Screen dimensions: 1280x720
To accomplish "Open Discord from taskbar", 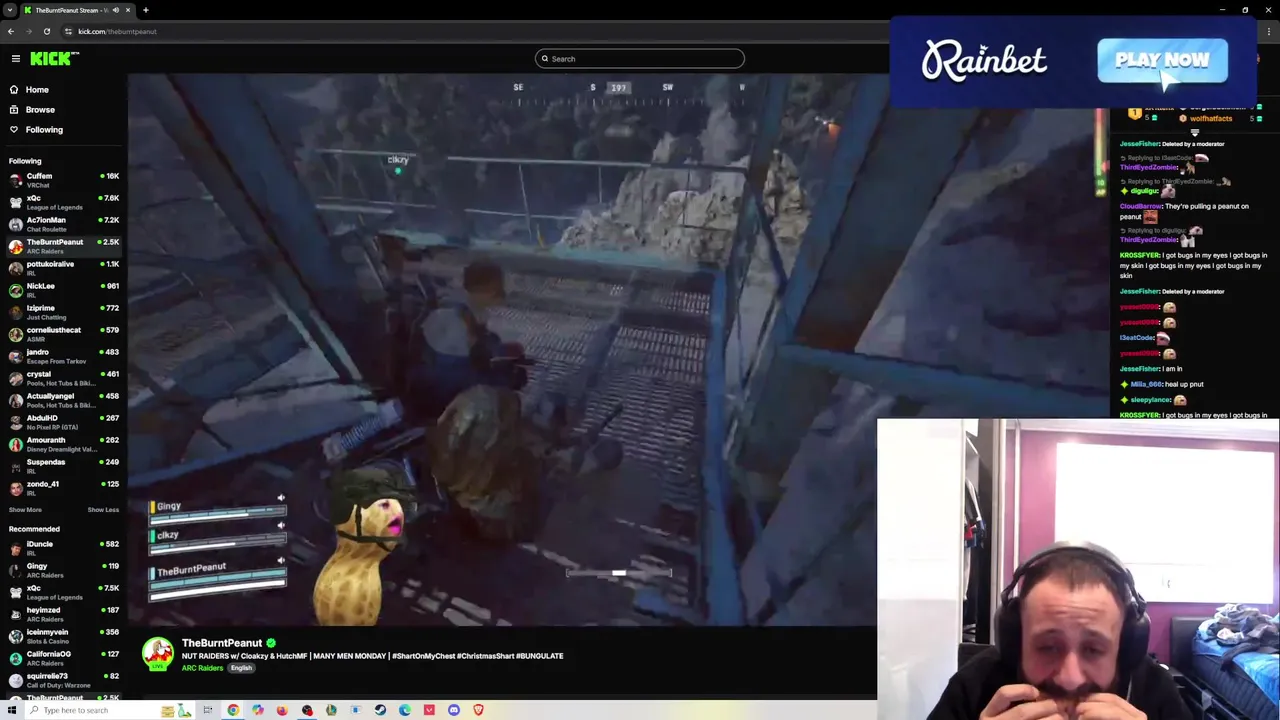I will [x=454, y=710].
